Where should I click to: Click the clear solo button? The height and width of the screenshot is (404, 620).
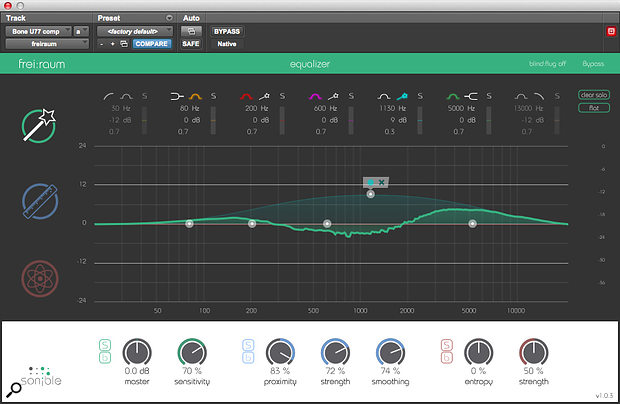click(x=594, y=95)
